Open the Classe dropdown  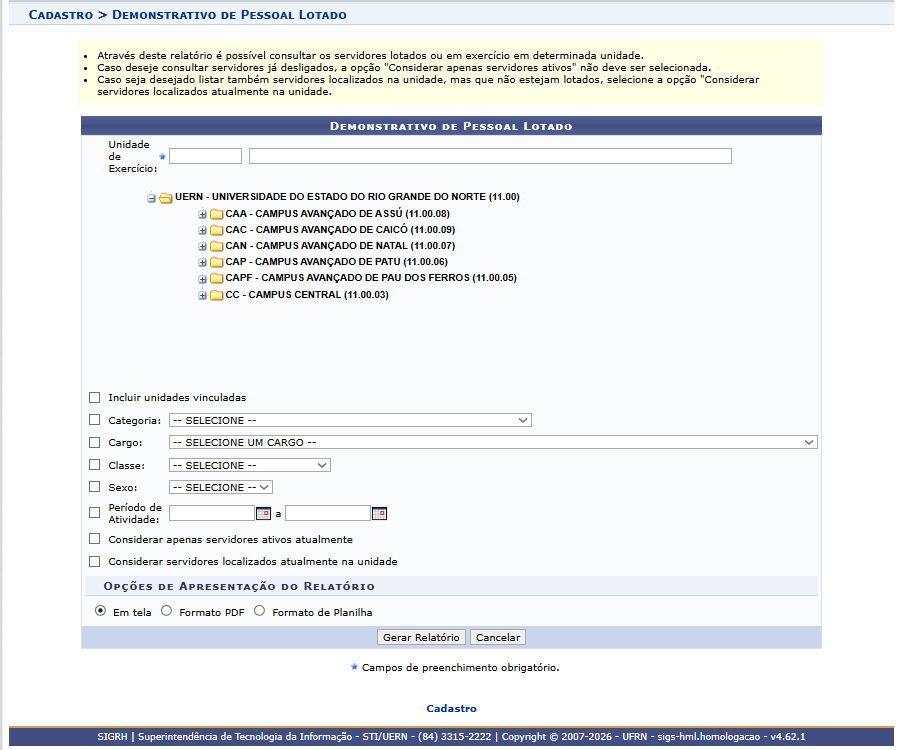pos(249,466)
